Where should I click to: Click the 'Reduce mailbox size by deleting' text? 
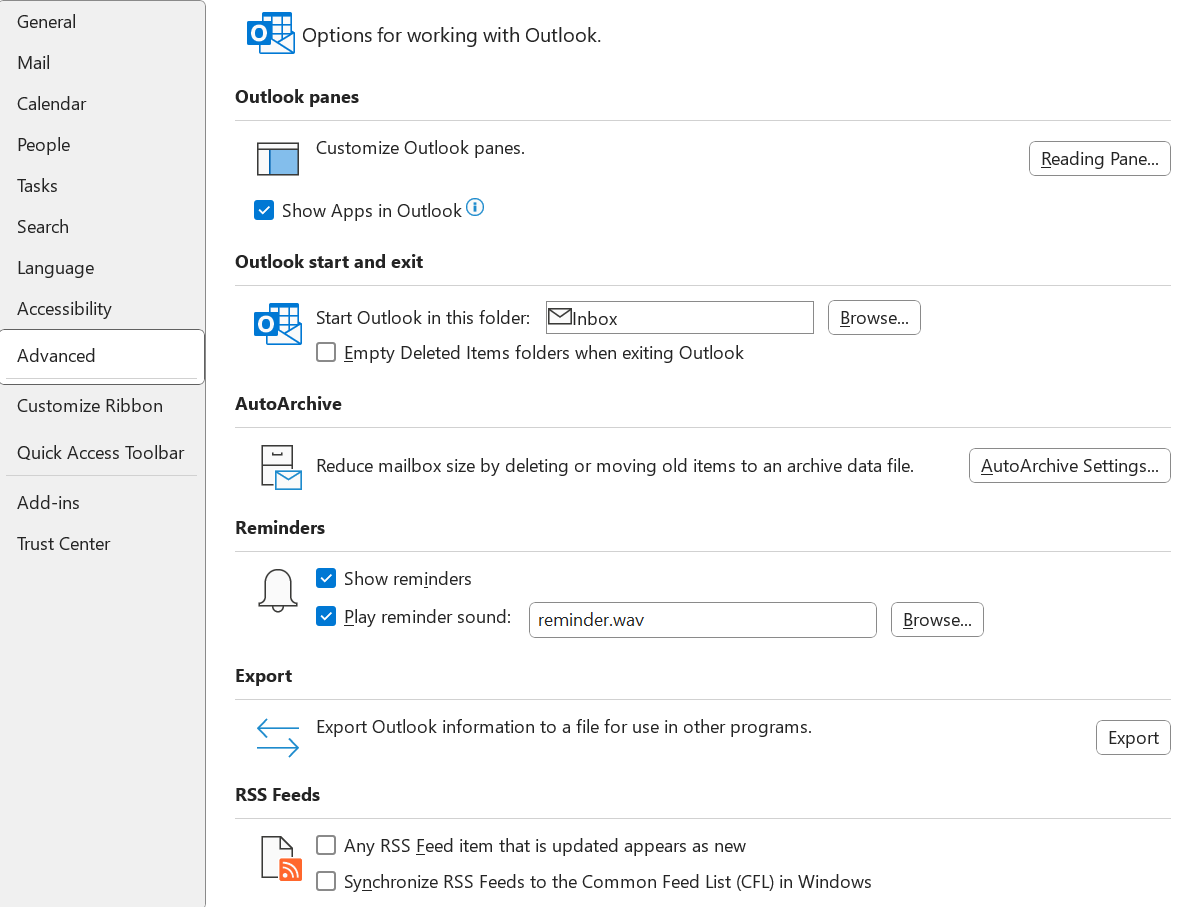click(x=615, y=466)
